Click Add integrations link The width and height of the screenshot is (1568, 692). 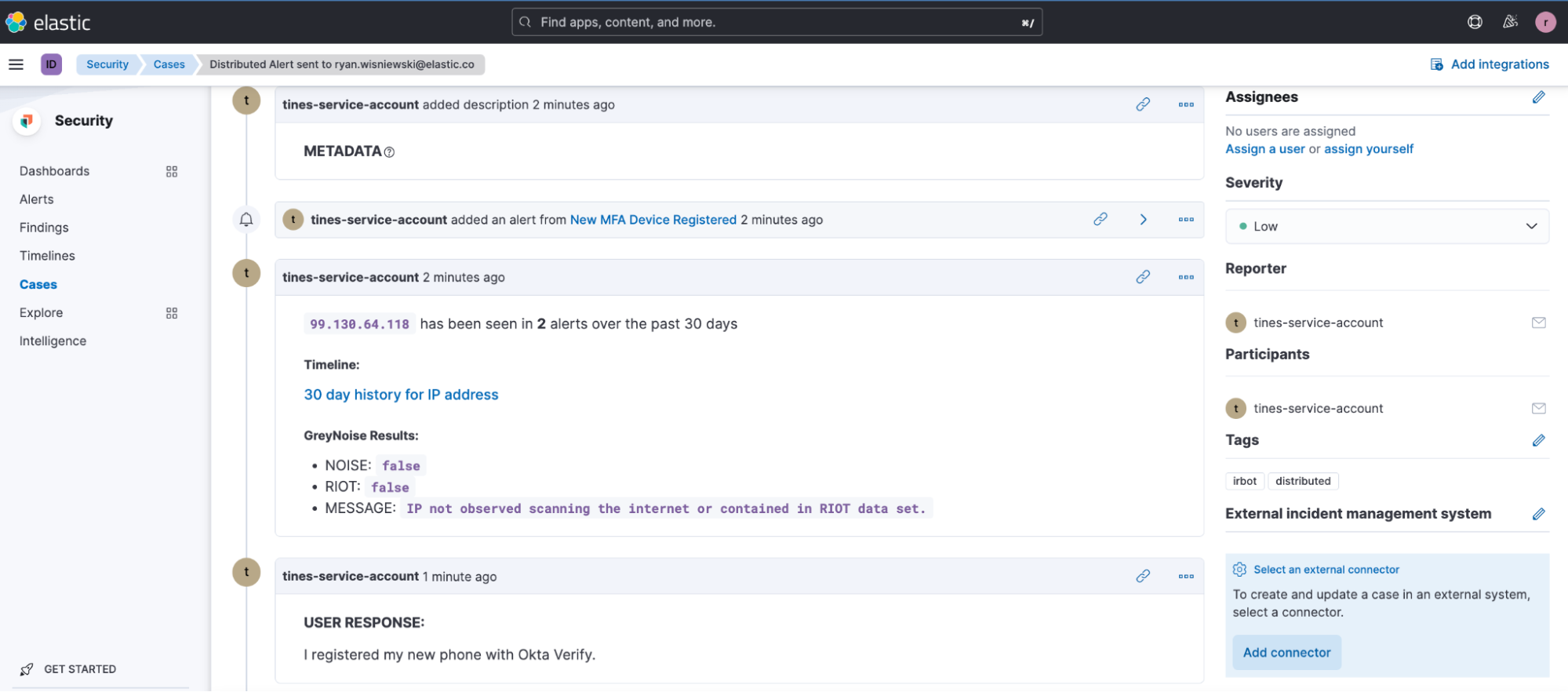(1489, 64)
